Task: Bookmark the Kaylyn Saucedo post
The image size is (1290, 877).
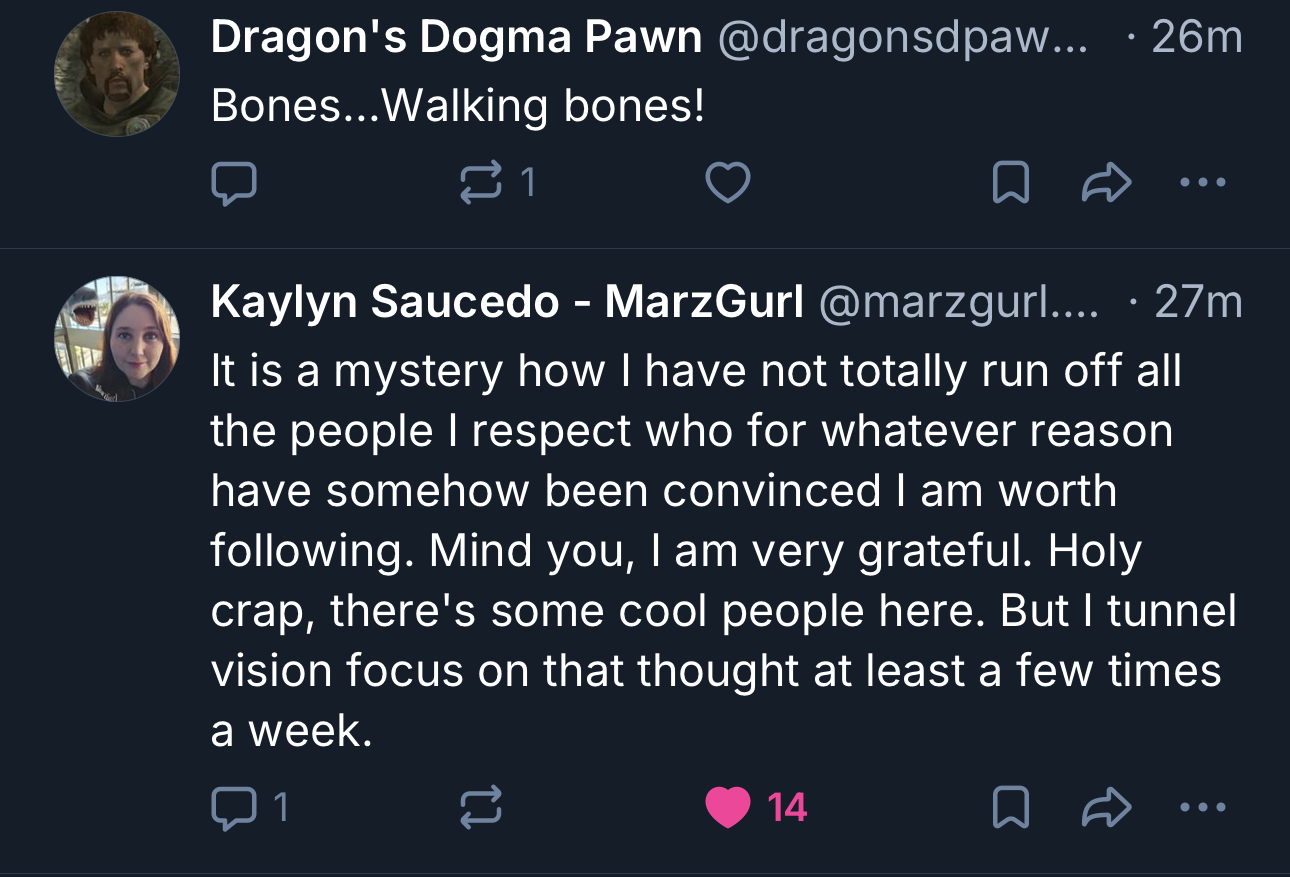Action: [1010, 807]
